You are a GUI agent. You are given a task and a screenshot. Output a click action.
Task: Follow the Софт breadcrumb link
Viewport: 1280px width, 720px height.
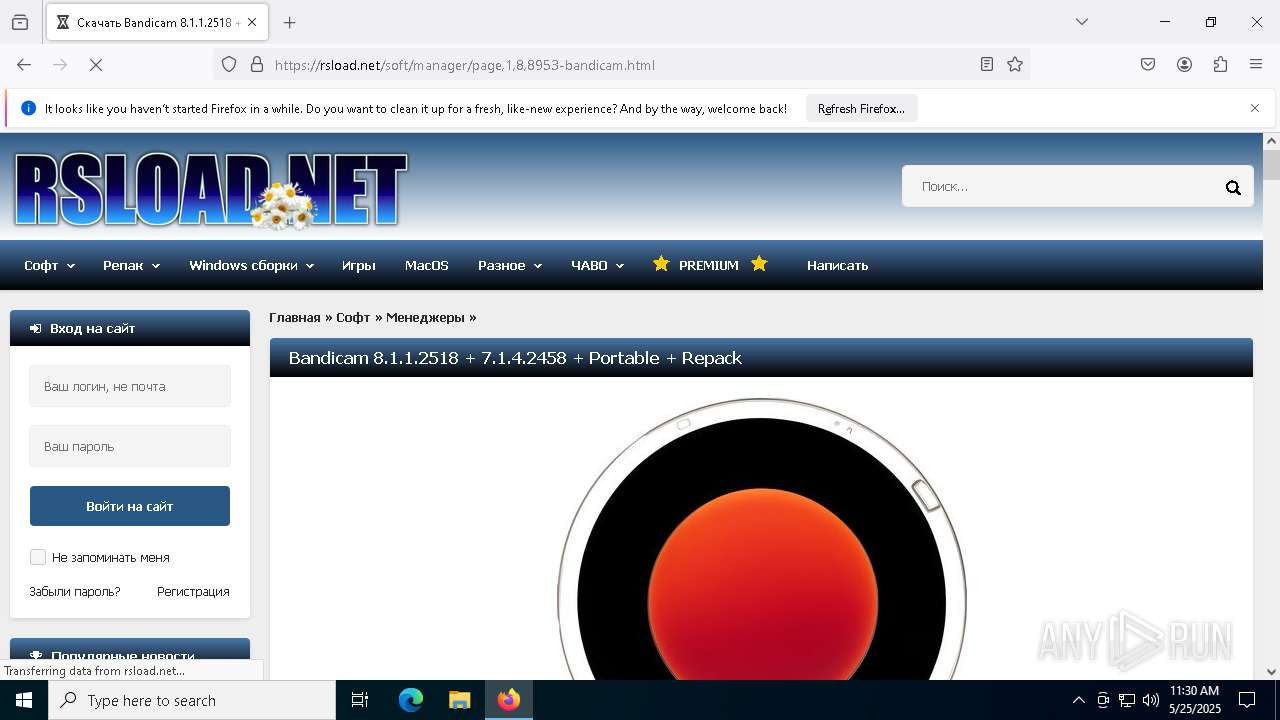[x=353, y=317]
